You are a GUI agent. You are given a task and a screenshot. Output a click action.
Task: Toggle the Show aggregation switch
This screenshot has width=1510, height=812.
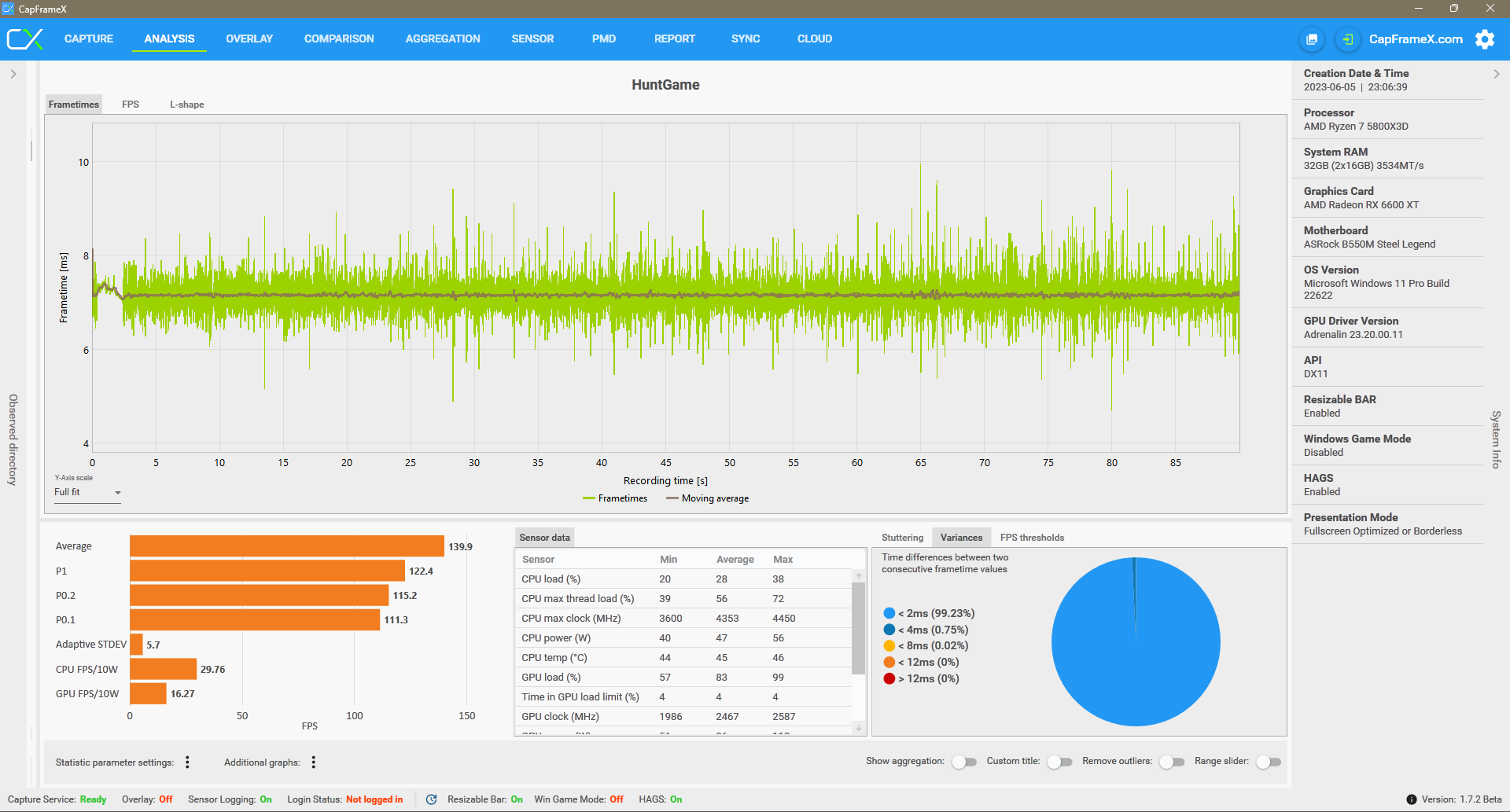(x=964, y=762)
